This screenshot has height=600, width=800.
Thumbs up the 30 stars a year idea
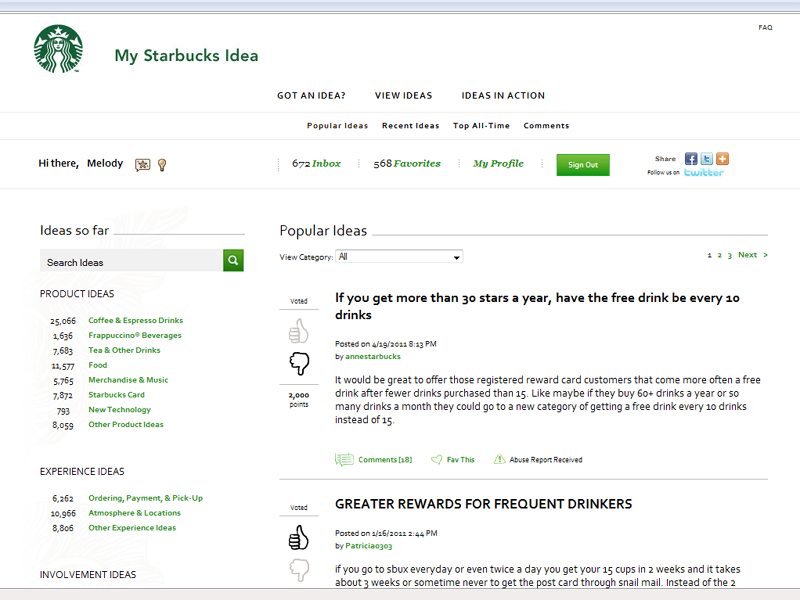click(x=298, y=331)
